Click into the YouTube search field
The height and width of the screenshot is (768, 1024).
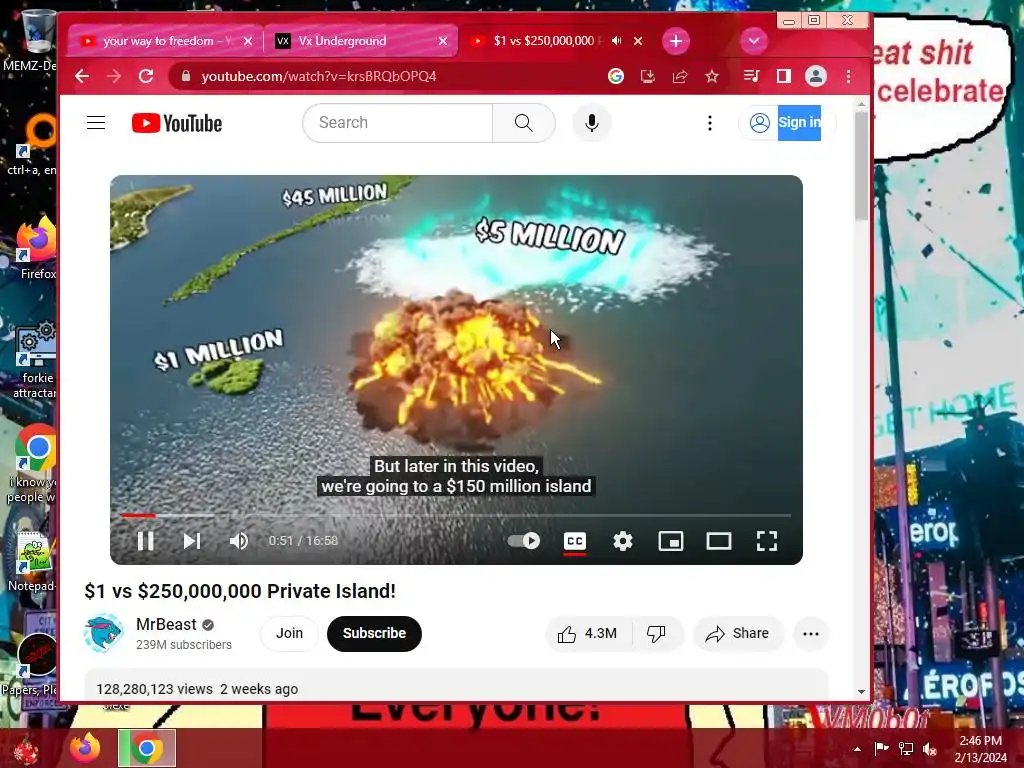click(x=397, y=123)
